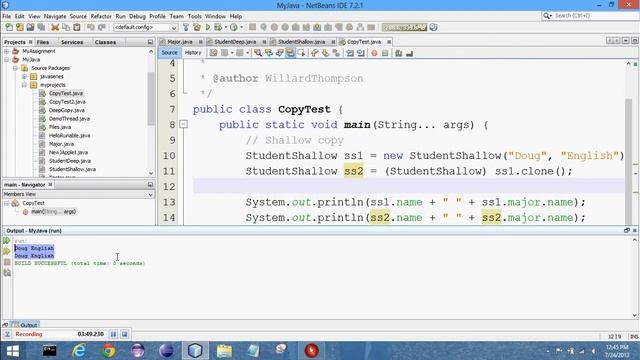Open the StudentDeep.java editor tab

point(235,42)
